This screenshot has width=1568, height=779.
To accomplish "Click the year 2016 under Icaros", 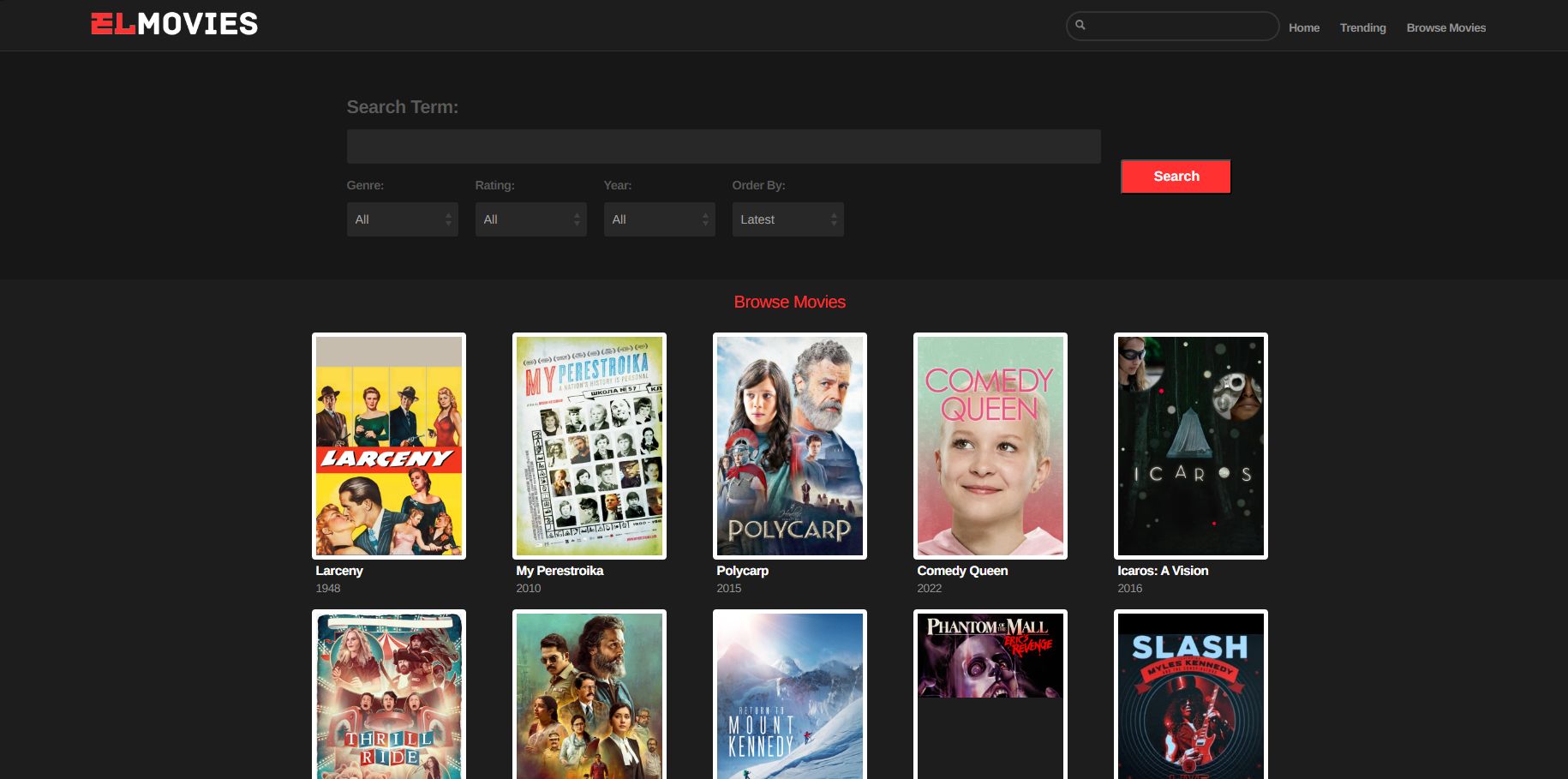I will coord(1130,588).
